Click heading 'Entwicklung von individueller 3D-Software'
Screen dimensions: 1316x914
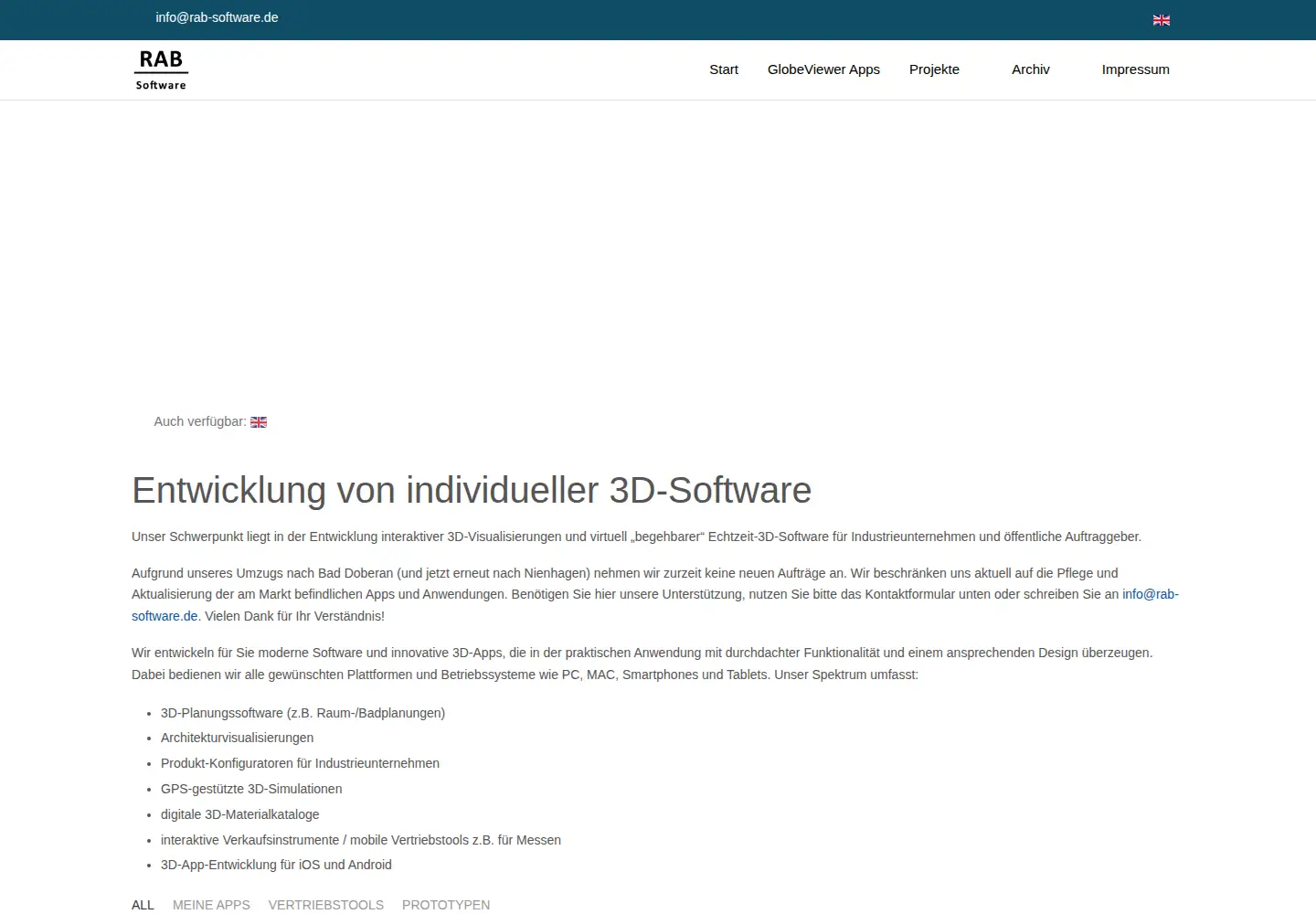[472, 490]
